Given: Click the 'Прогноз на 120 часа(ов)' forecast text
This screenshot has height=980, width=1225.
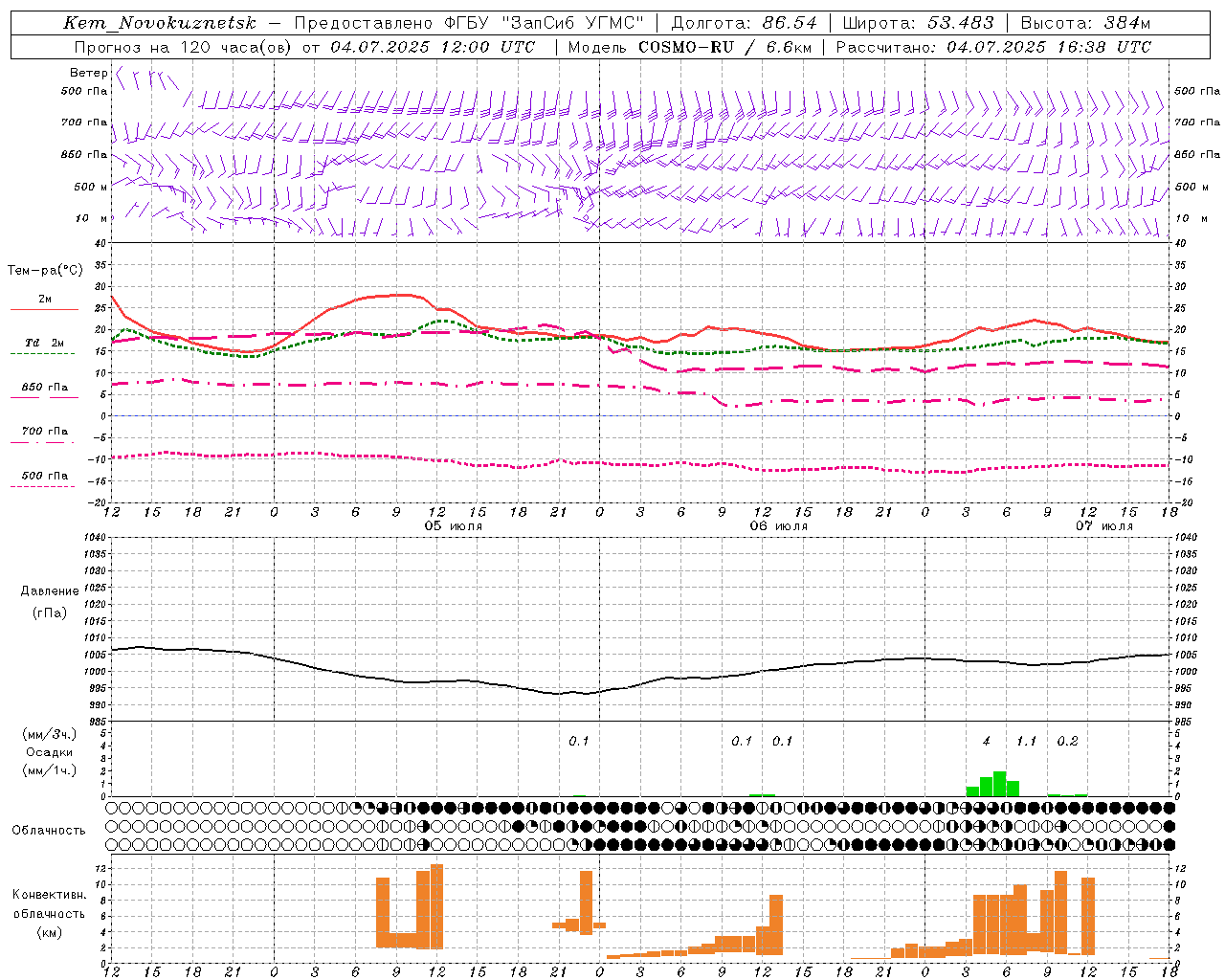Looking at the screenshot, I should pyautogui.click(x=184, y=47).
